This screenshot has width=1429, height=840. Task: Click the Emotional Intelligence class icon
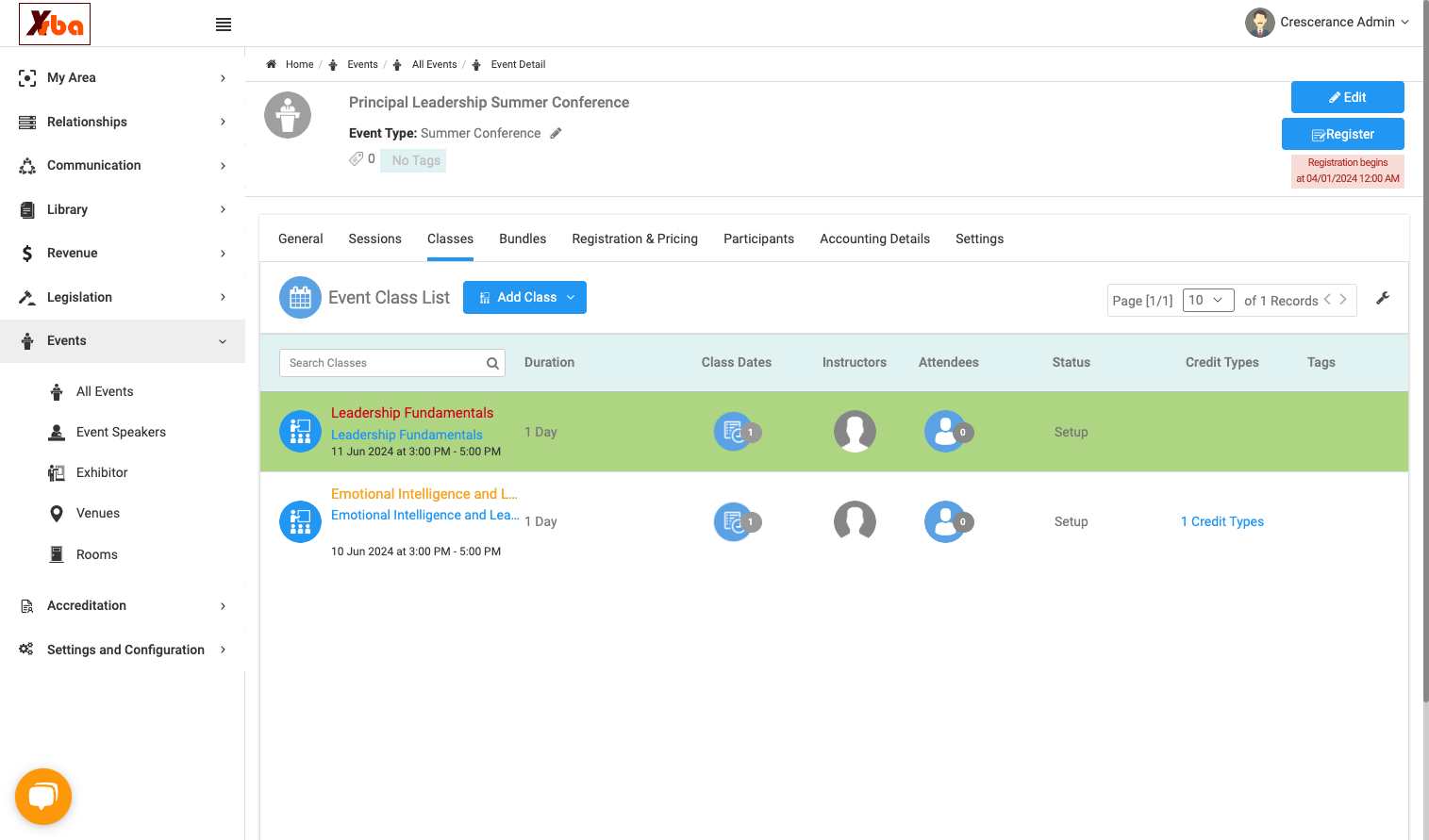(x=300, y=521)
